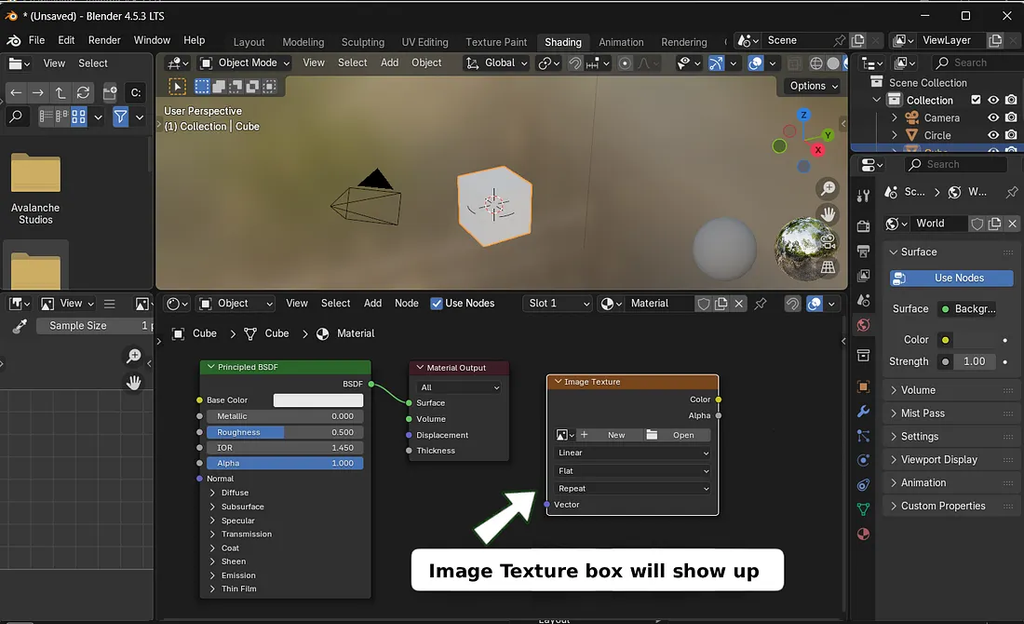The width and height of the screenshot is (1024, 624).
Task: Select the Material Properties sphere icon
Action: [864, 534]
